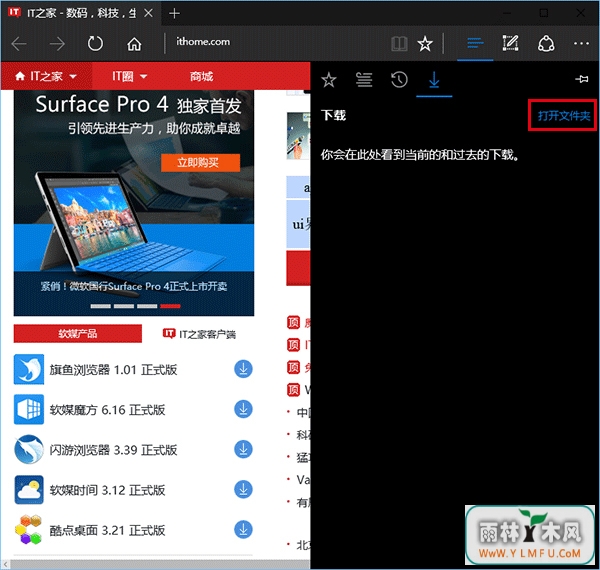Download 旗鱼浏览器 1.01 正式版
600x570 pixels.
click(243, 369)
